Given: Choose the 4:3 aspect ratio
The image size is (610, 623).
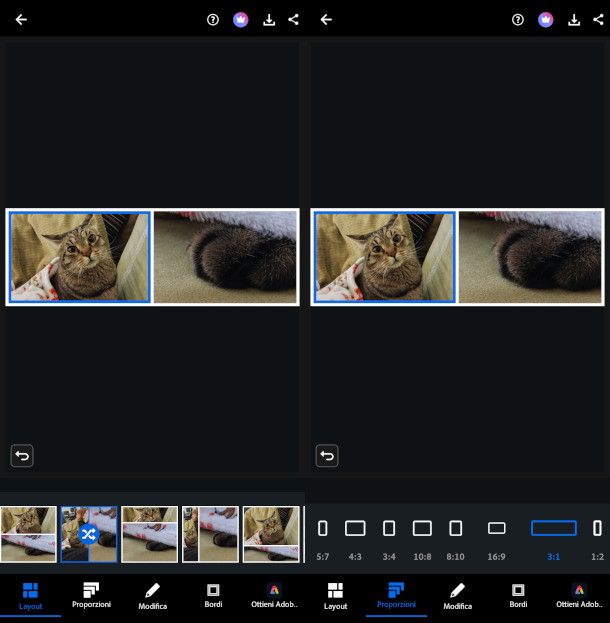Looking at the screenshot, I should (355, 540).
